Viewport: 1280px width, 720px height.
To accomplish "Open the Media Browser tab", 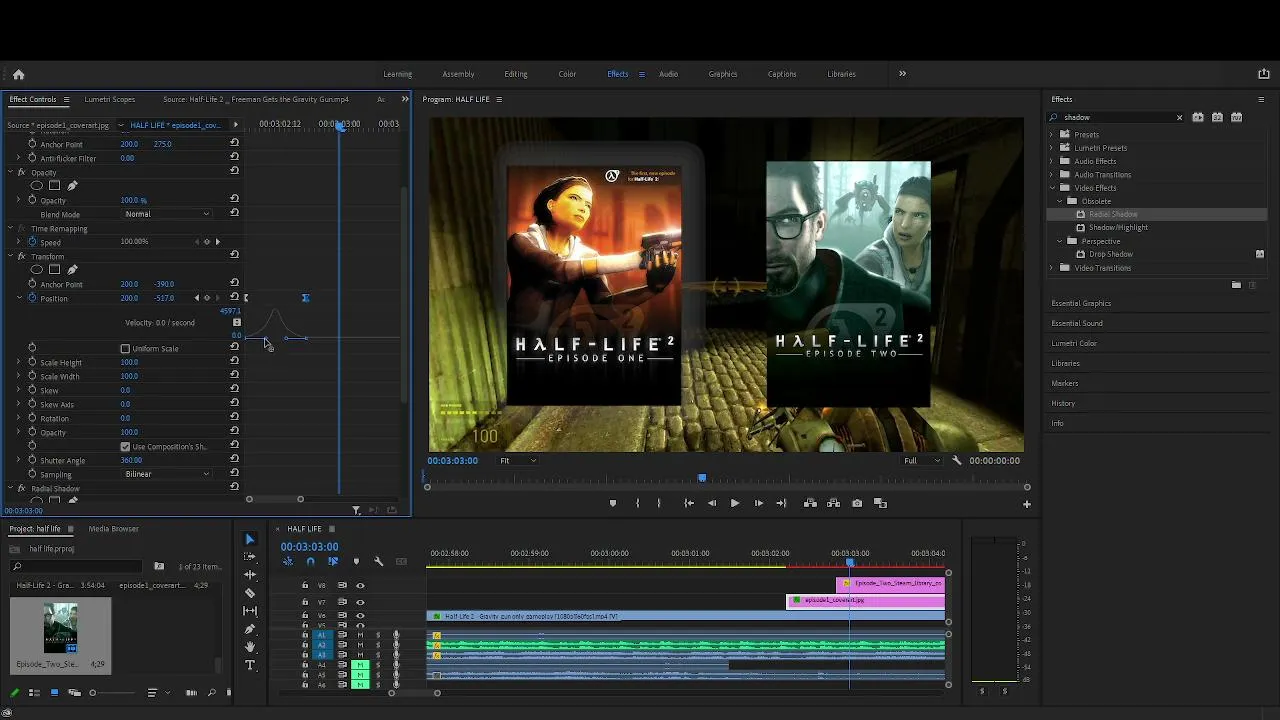I will pyautogui.click(x=113, y=529).
